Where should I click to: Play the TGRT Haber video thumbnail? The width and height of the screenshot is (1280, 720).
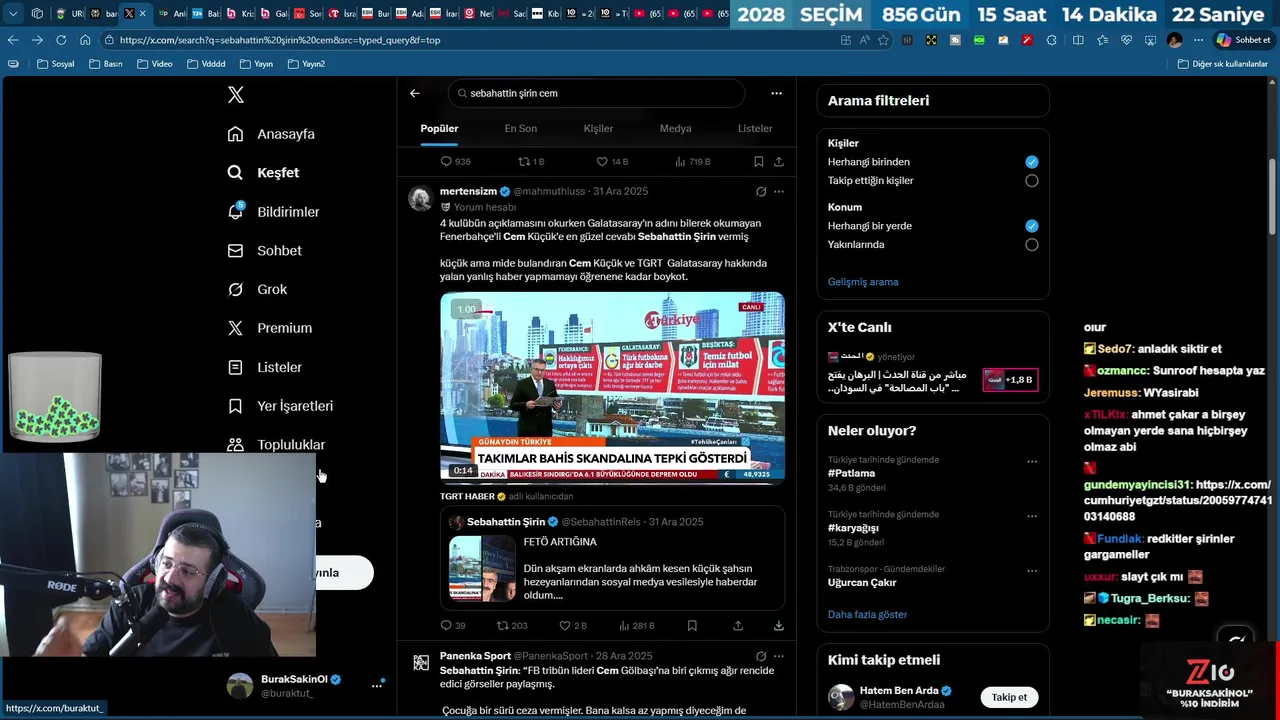(x=612, y=388)
